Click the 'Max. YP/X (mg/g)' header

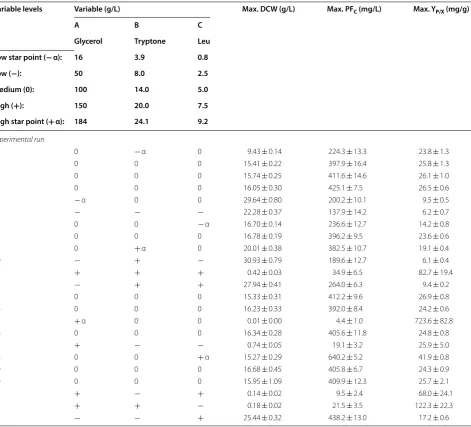pos(441,10)
